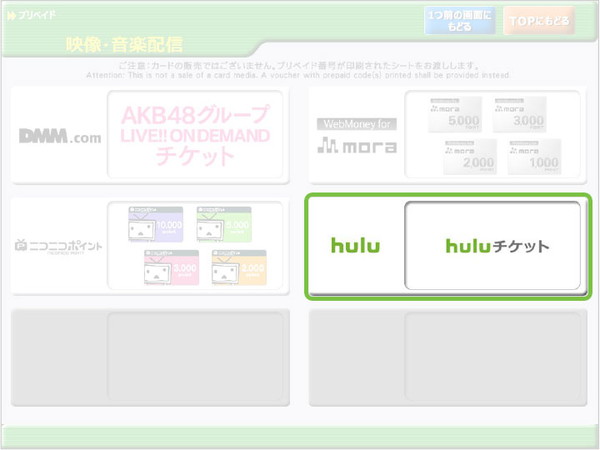The width and height of the screenshot is (600, 450).
Task: Pick the Niconico 3,000 point card
Action: (x=171, y=267)
